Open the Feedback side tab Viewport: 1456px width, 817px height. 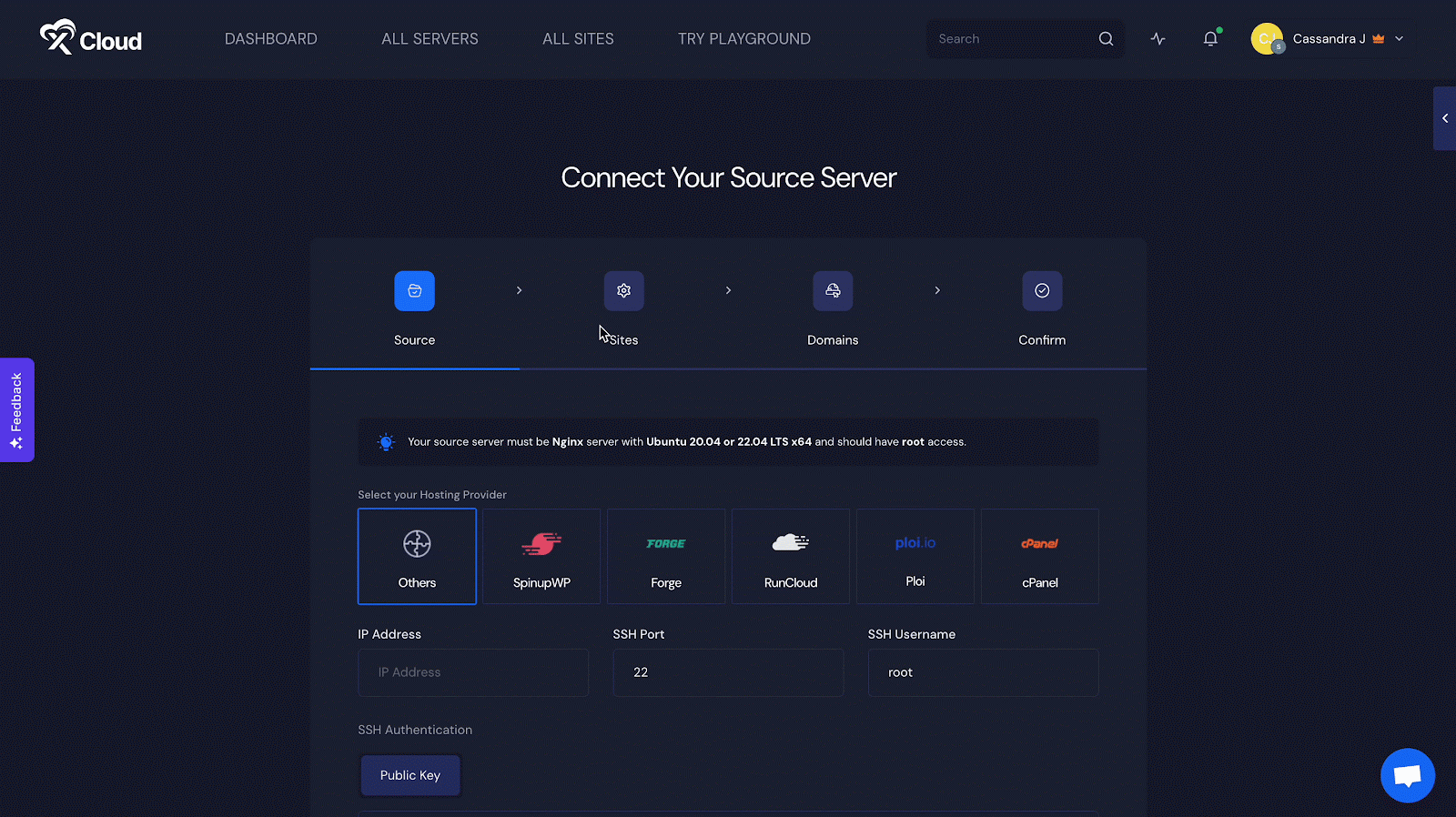click(16, 409)
